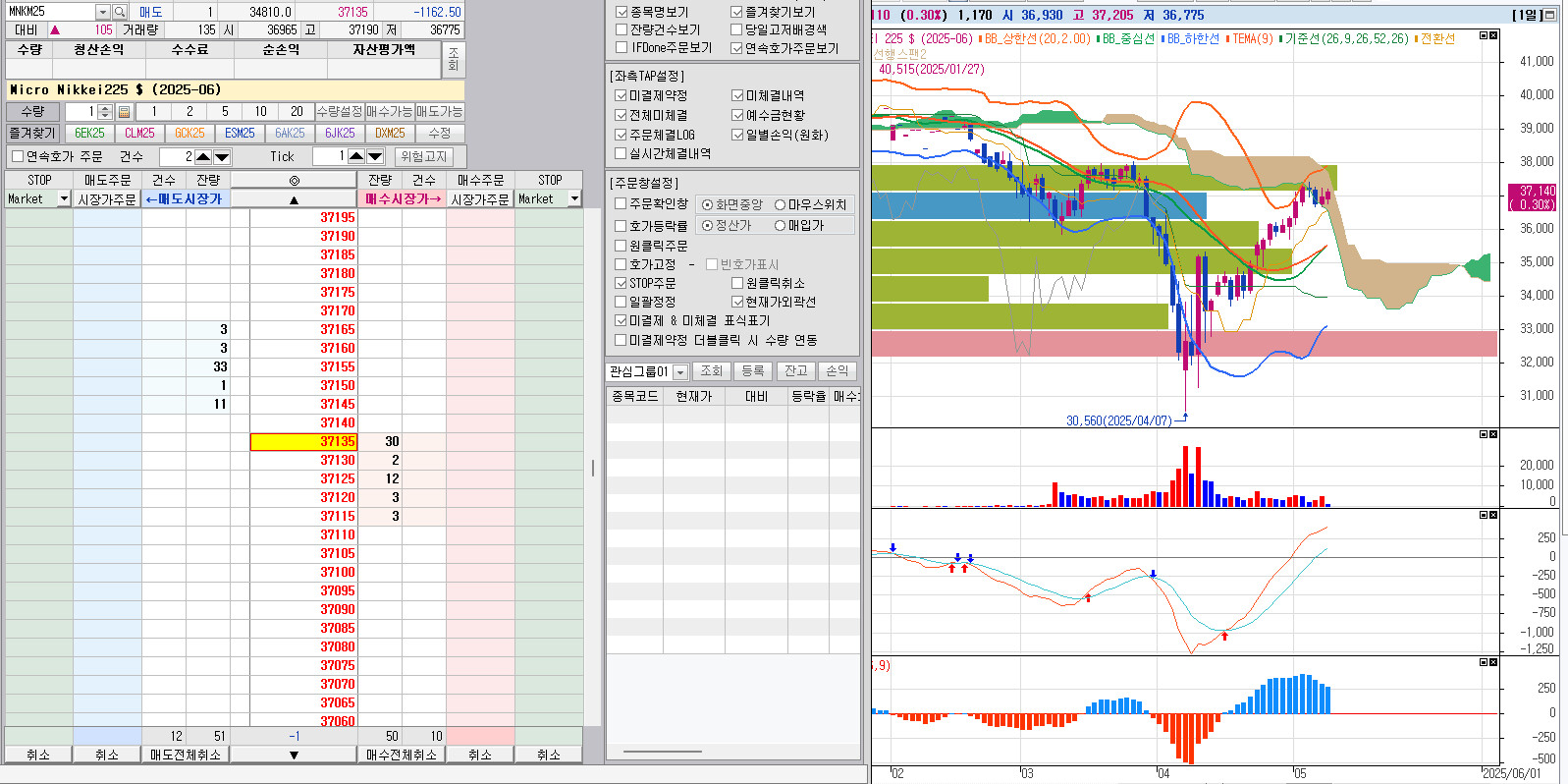Viewport: 1568px width, 784px height.
Task: Increase the Tick value with up arrow
Action: point(355,156)
